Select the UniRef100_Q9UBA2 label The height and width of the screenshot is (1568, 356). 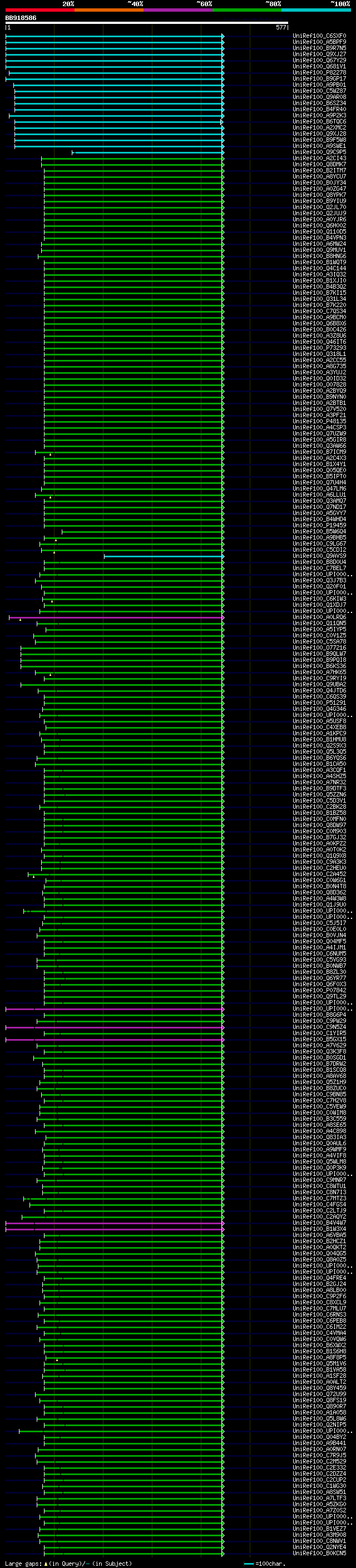click(319, 684)
